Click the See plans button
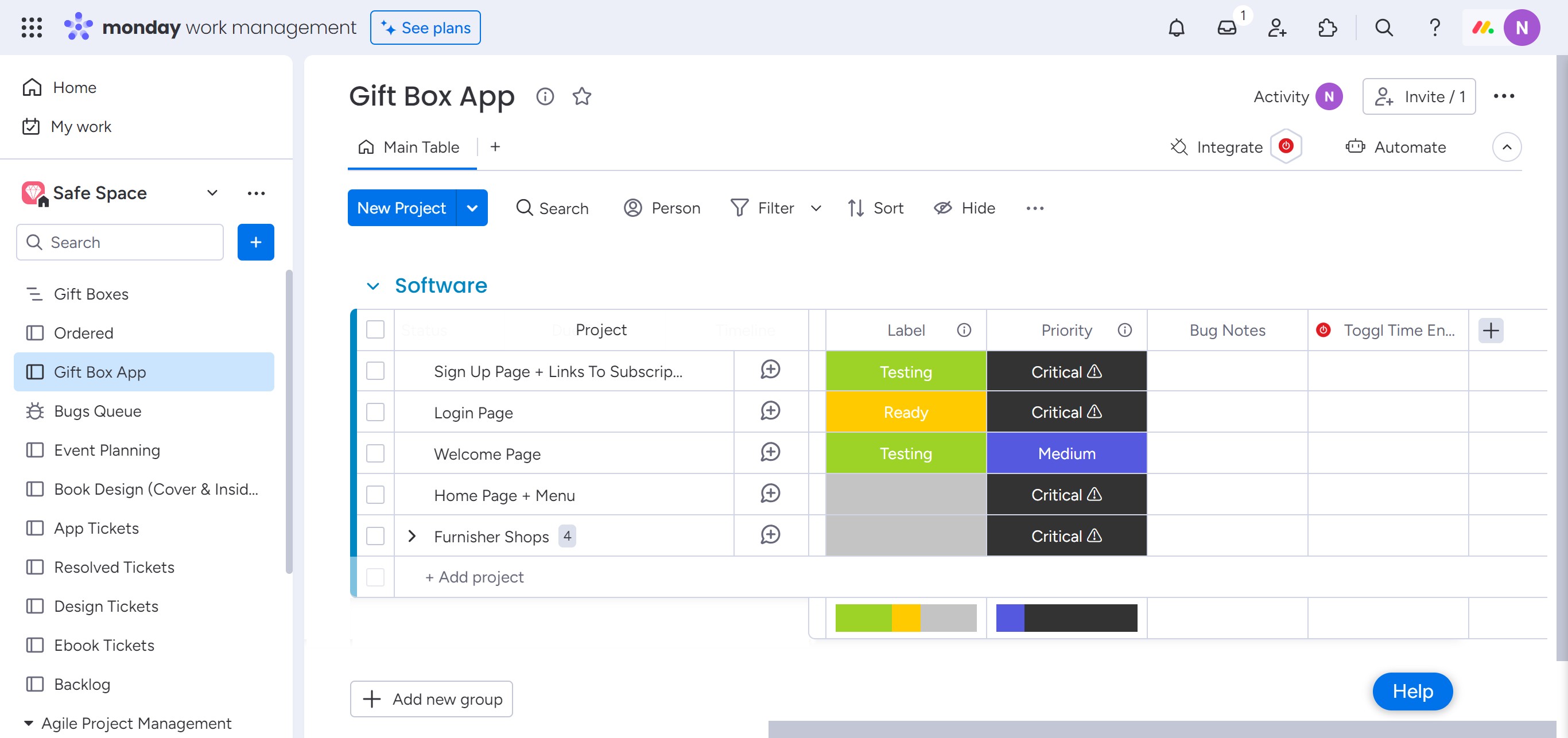 425,28
